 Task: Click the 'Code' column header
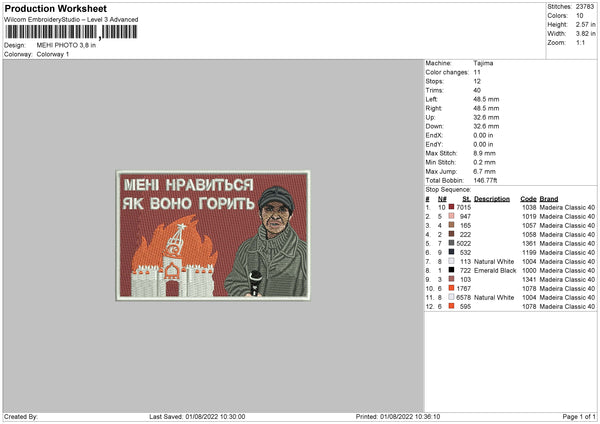point(528,199)
